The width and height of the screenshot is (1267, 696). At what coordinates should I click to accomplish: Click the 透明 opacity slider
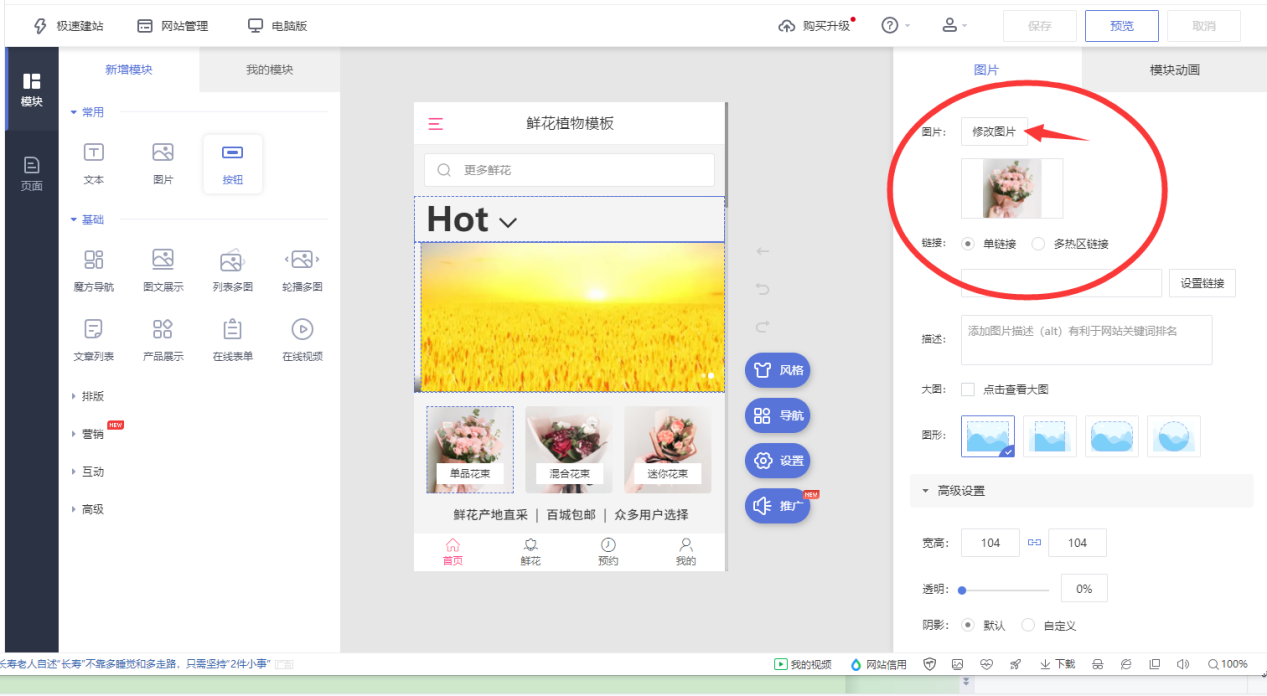[1003, 588]
